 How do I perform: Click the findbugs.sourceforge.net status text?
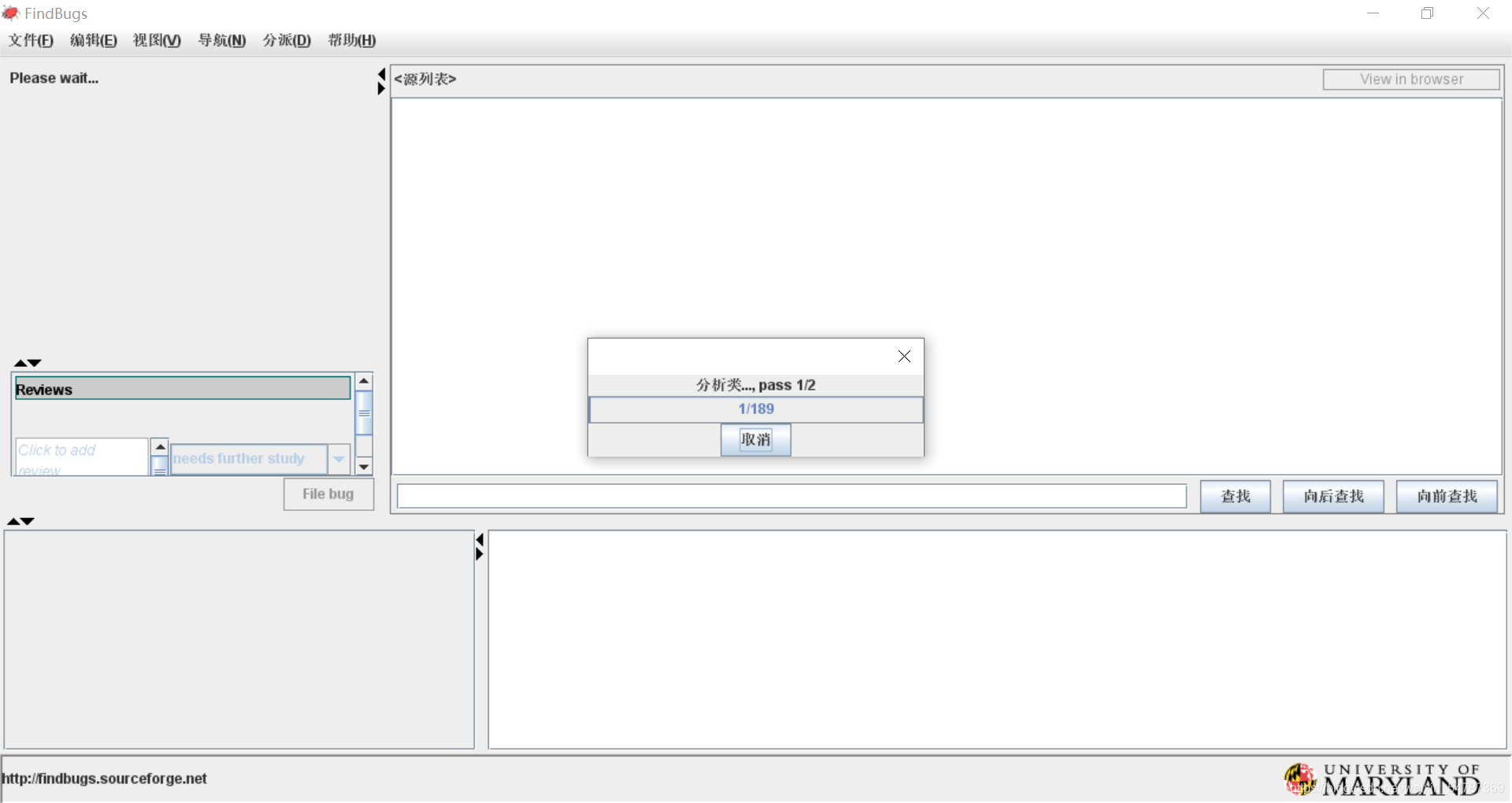[x=104, y=779]
